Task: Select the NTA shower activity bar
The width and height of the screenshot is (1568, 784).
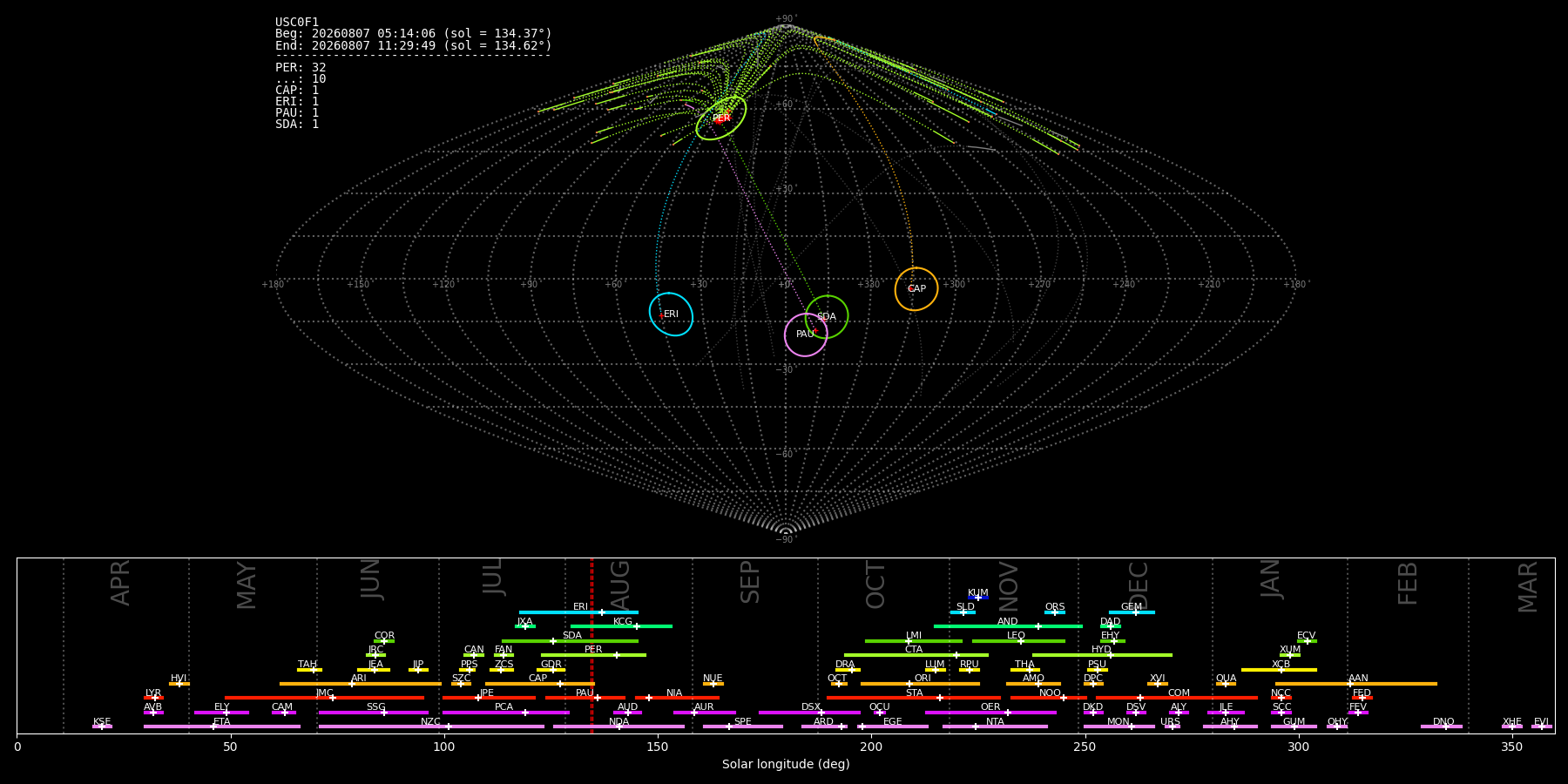Action: (995, 727)
